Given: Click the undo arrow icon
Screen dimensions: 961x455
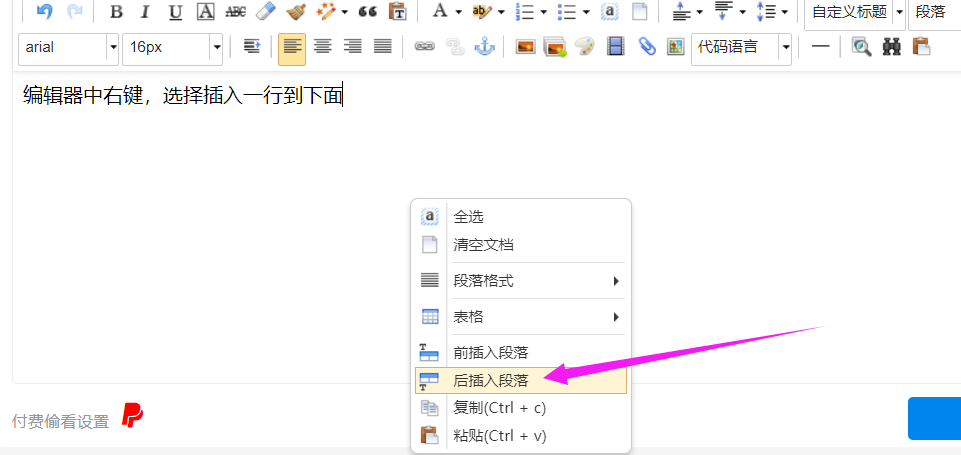Looking at the screenshot, I should point(44,12).
